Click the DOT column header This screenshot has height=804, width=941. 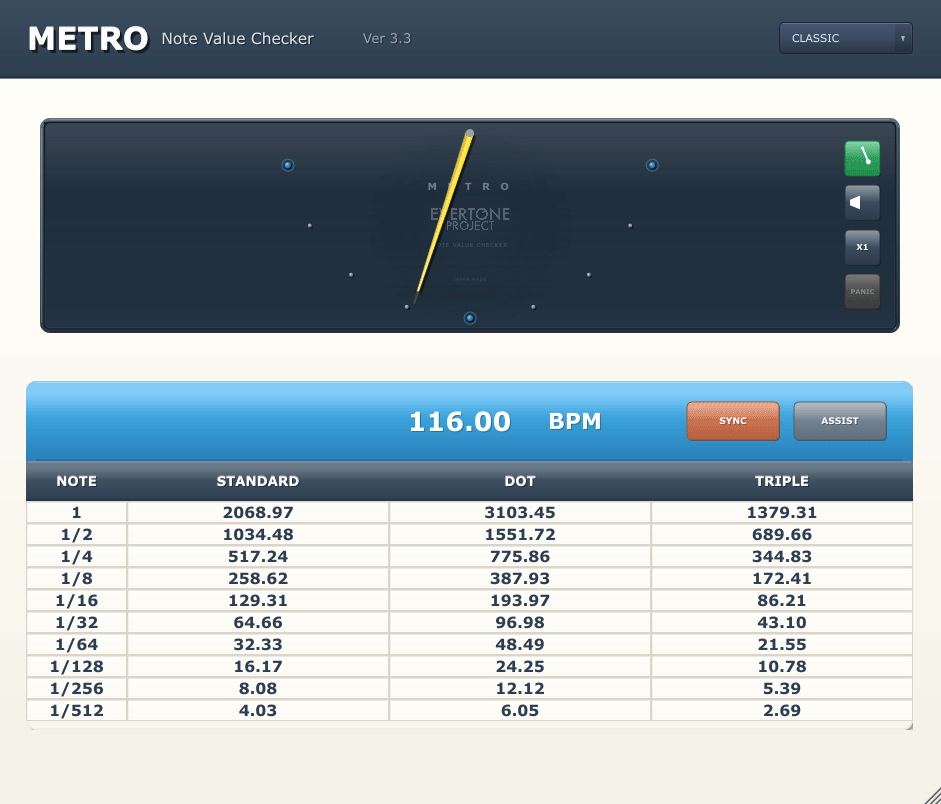click(520, 481)
